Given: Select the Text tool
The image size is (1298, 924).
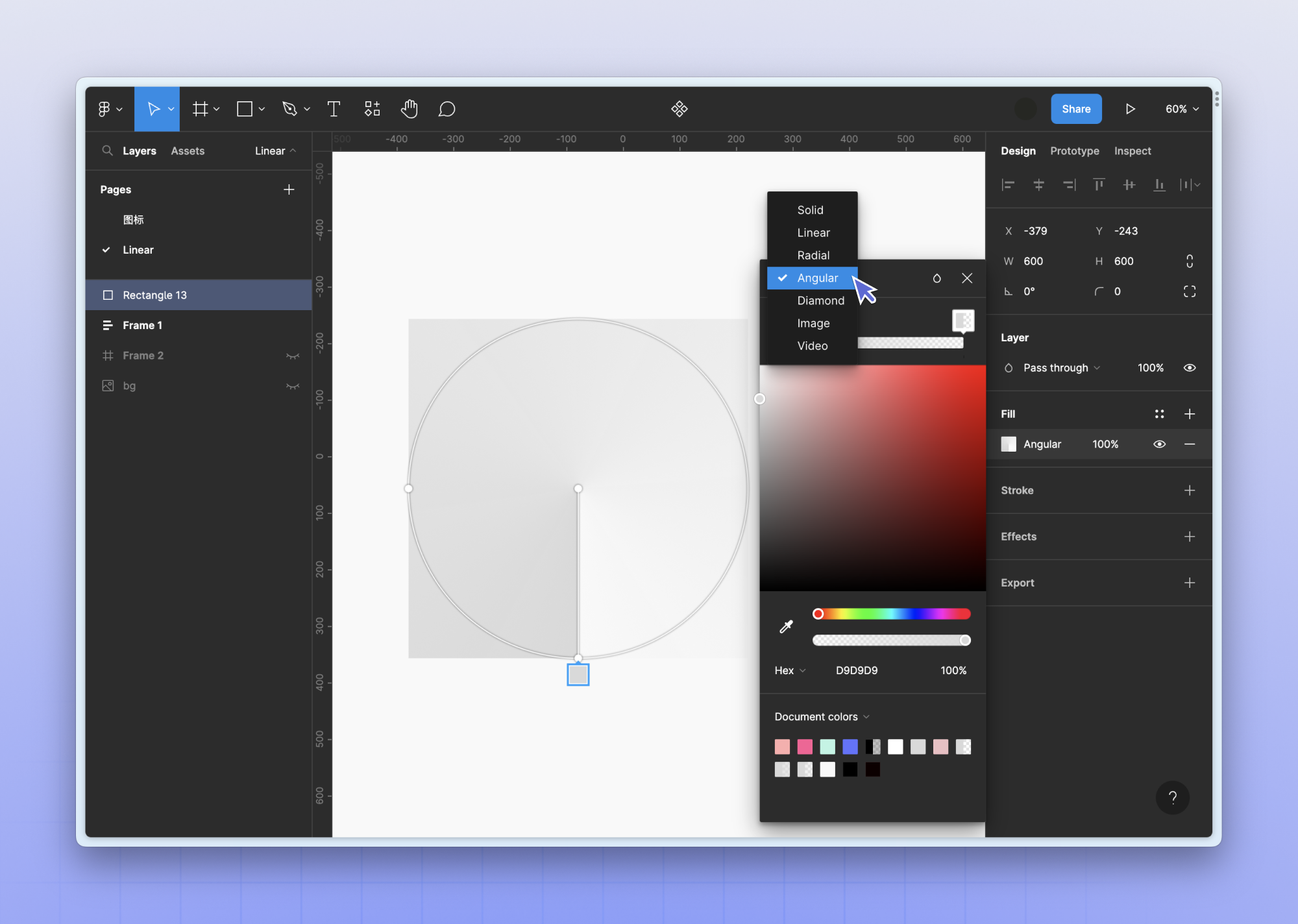Looking at the screenshot, I should tap(334, 109).
